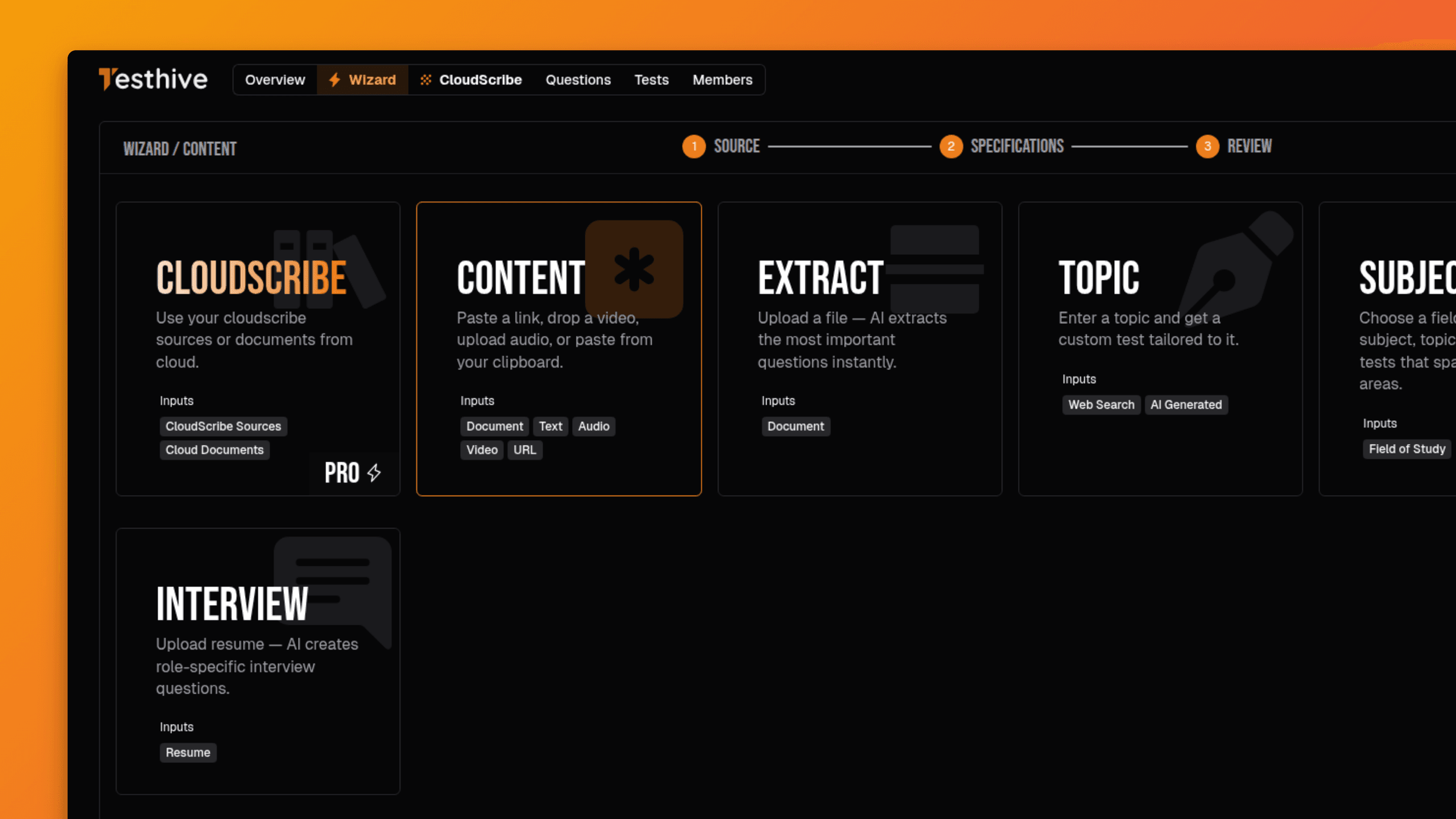
Task: Click the REVIEW step label
Action: [1250, 147]
